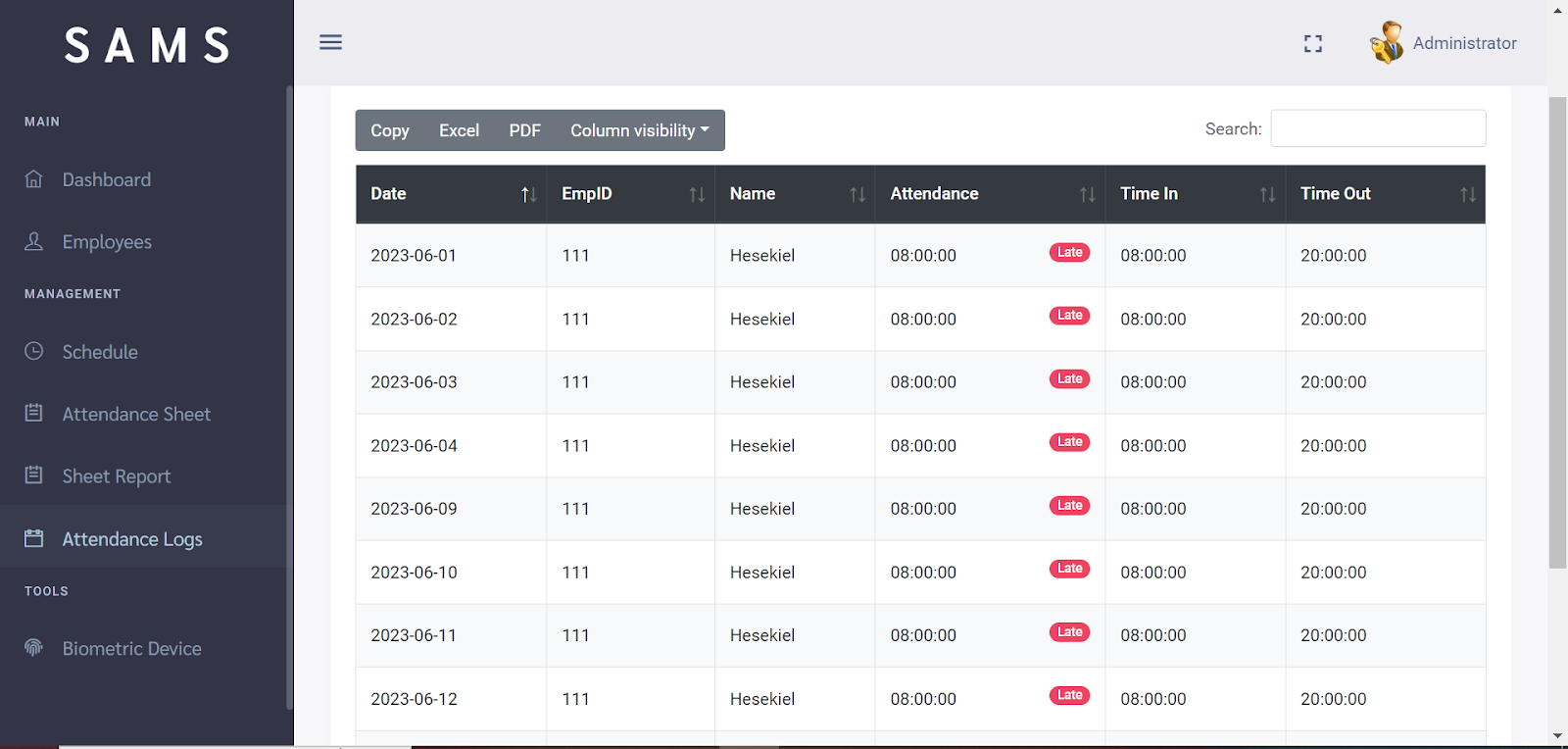Open the Administrator avatar icon
Viewport: 1568px width, 749px height.
[1387, 42]
